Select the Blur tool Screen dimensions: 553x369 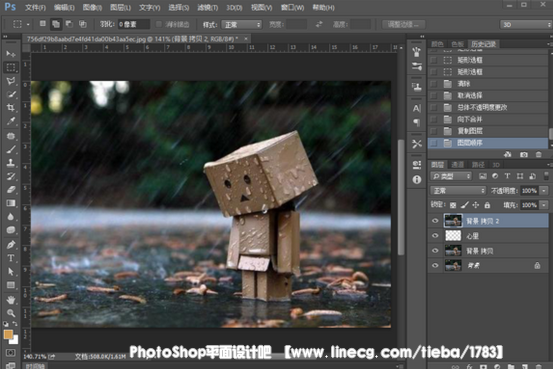(x=11, y=216)
